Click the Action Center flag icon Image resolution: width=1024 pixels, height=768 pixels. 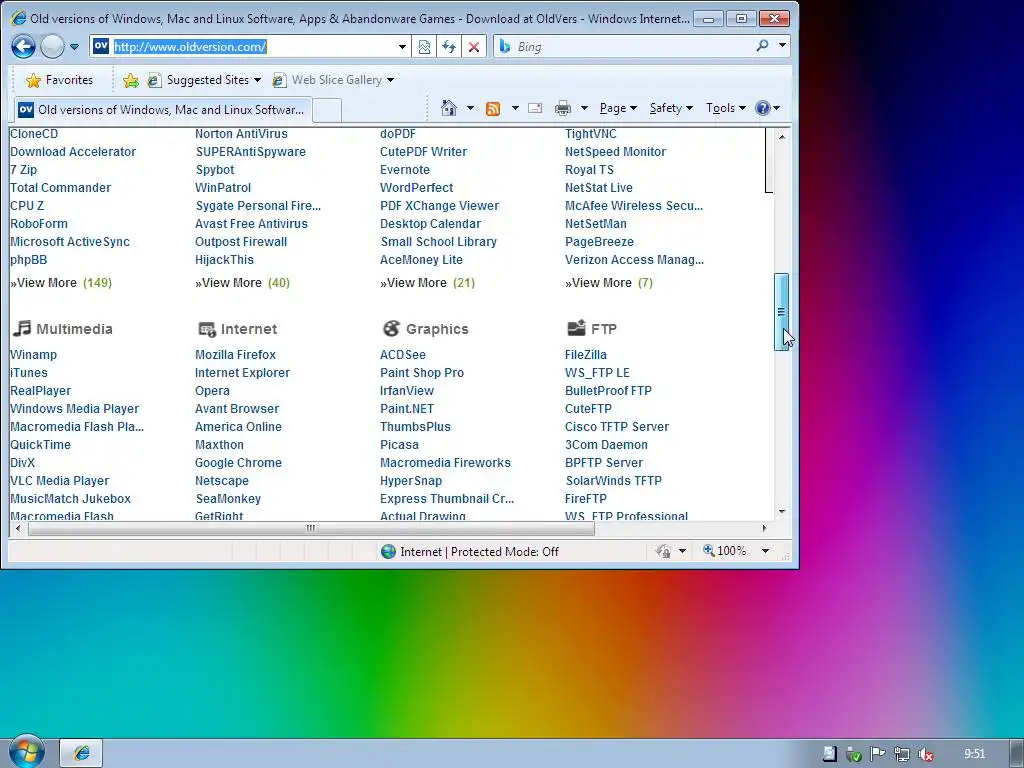[878, 754]
